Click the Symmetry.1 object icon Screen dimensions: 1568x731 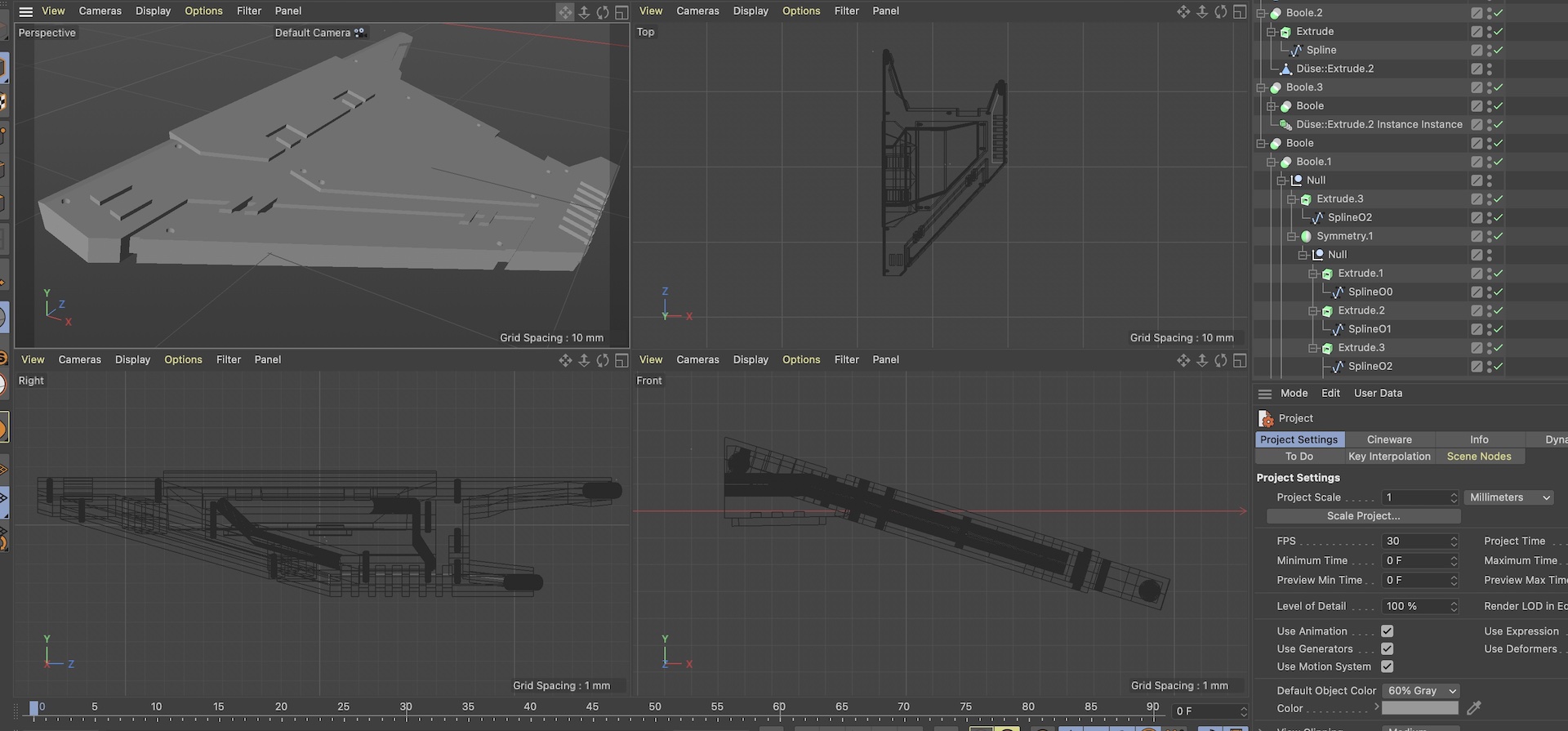1306,236
